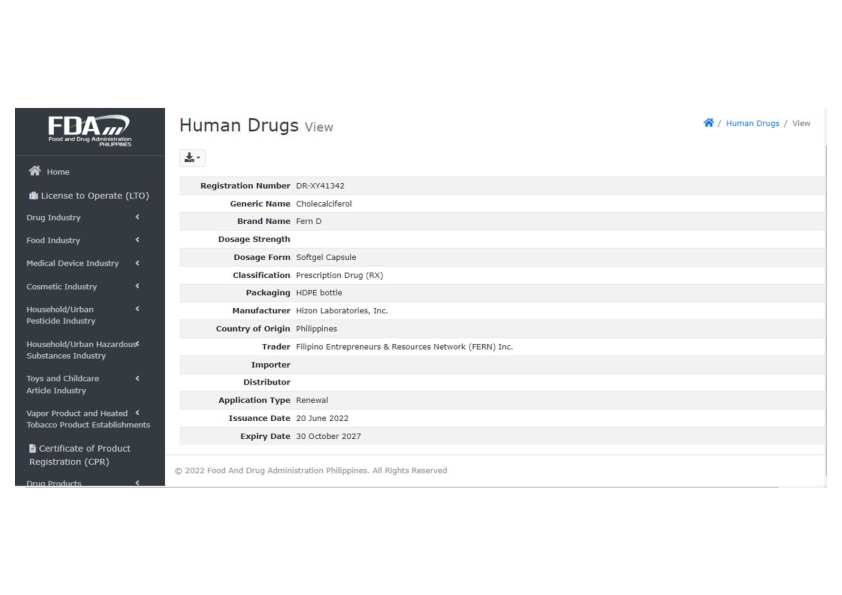Screen dimensions: 842x595
Task: Select Medical Device Industry sidebar item
Action: (x=72, y=263)
